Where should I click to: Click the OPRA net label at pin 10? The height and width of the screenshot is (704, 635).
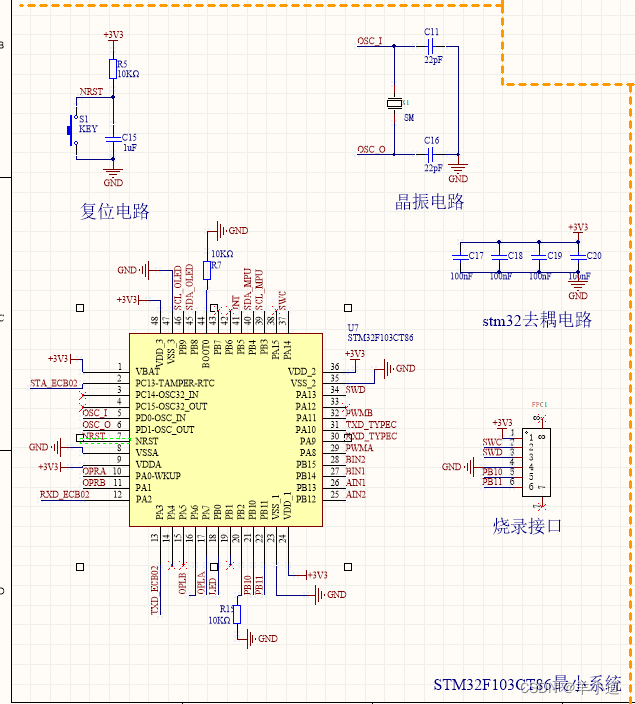pyautogui.click(x=94, y=471)
